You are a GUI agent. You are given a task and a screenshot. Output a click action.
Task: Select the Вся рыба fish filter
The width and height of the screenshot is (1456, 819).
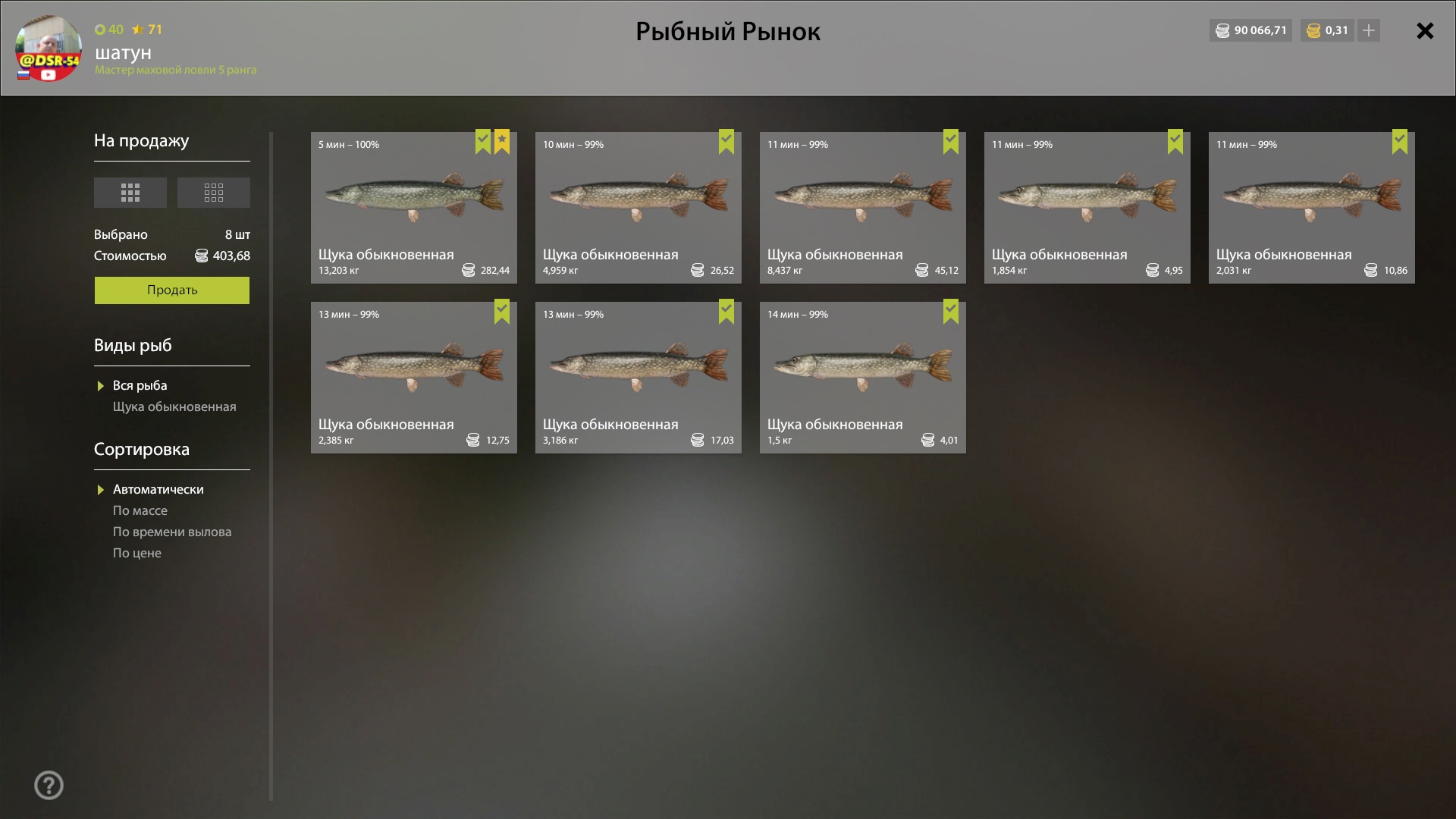pyautogui.click(x=140, y=385)
